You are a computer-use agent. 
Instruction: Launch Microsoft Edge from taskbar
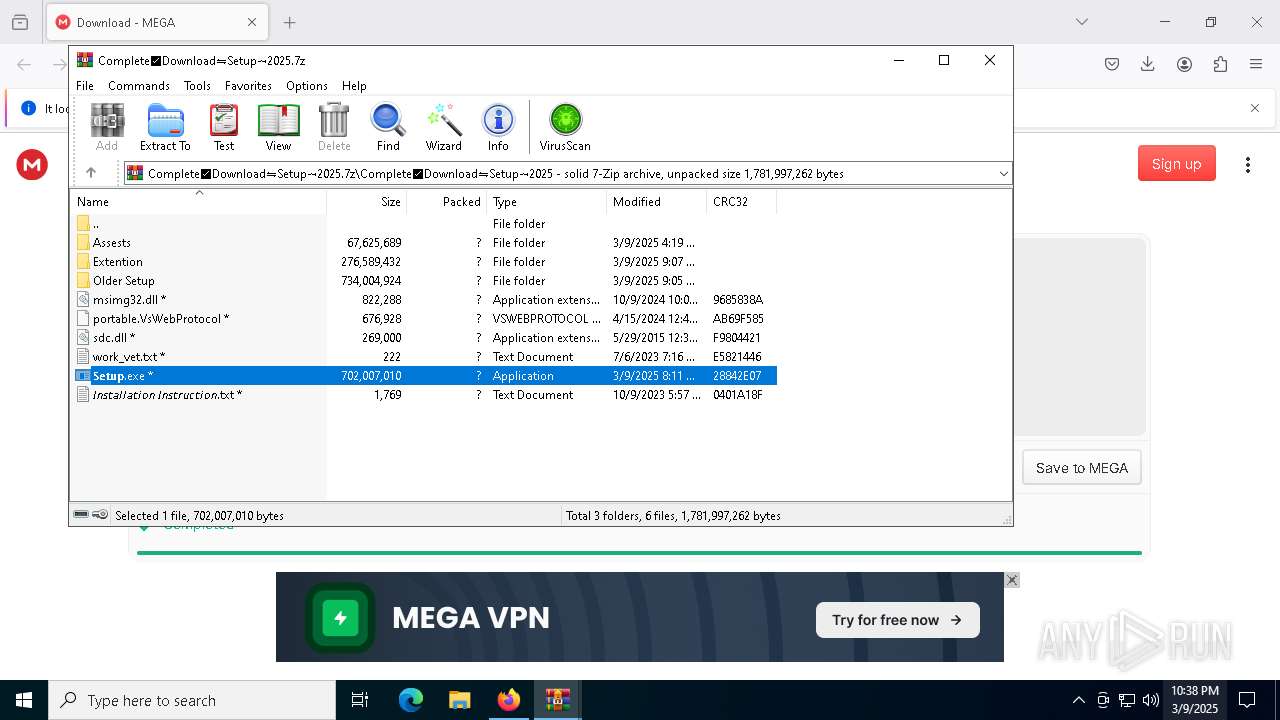411,700
